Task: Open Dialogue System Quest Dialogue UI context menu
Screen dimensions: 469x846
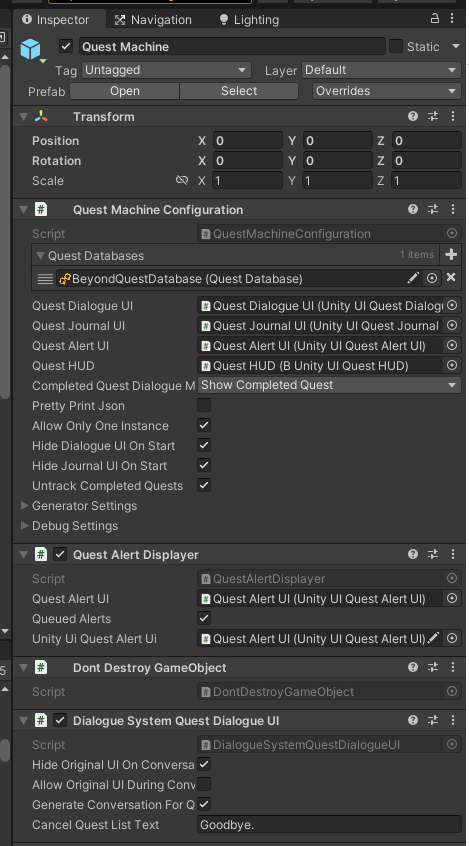Action: 453,720
